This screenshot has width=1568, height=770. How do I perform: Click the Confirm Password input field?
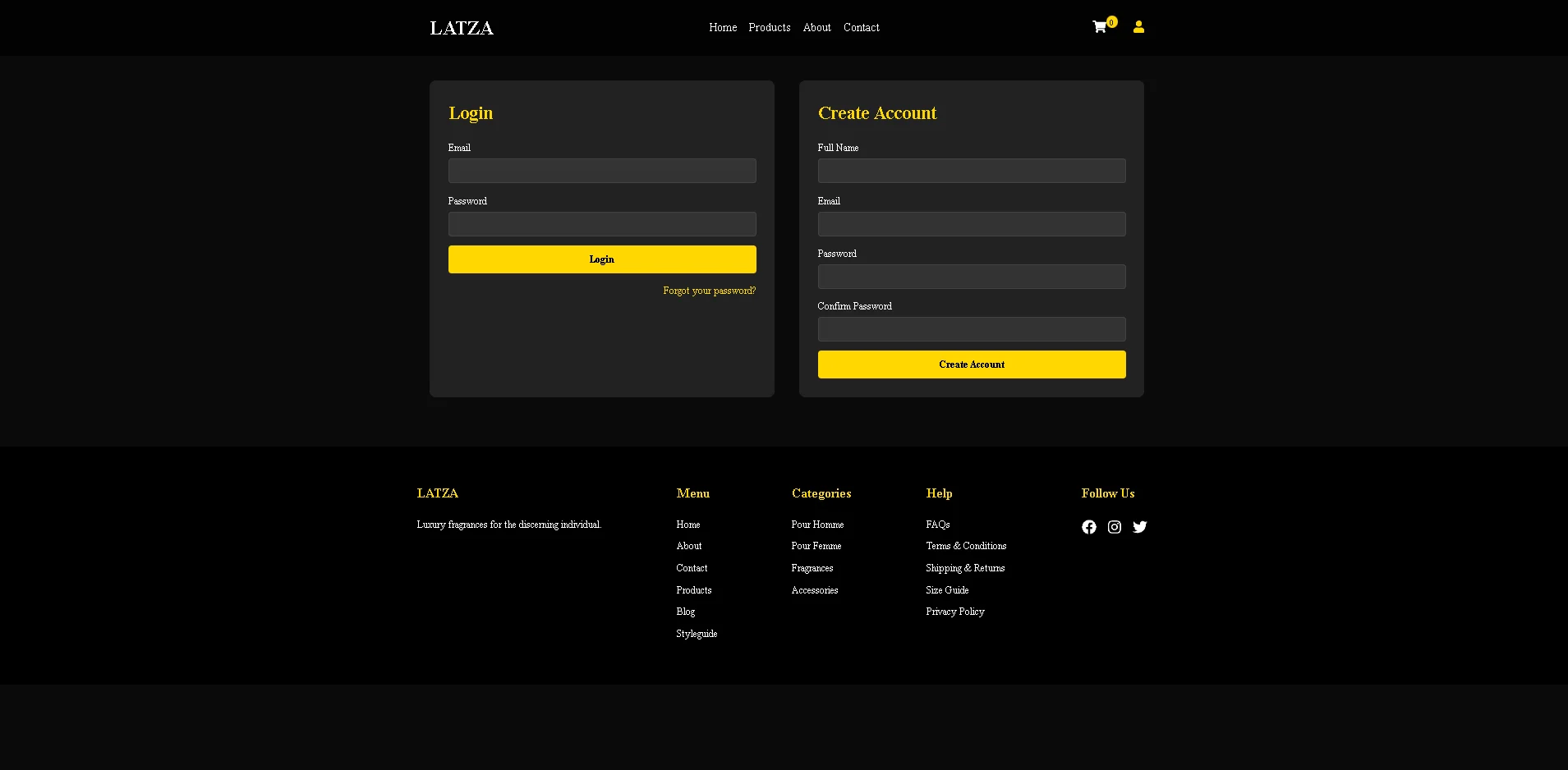pos(971,328)
